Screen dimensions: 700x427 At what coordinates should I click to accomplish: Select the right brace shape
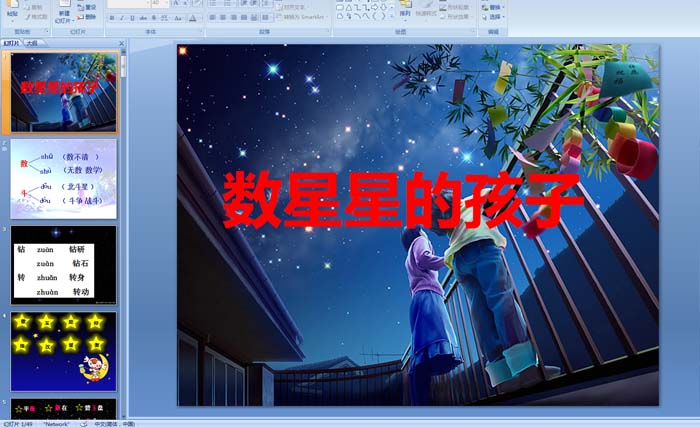pyautogui.click(x=383, y=16)
